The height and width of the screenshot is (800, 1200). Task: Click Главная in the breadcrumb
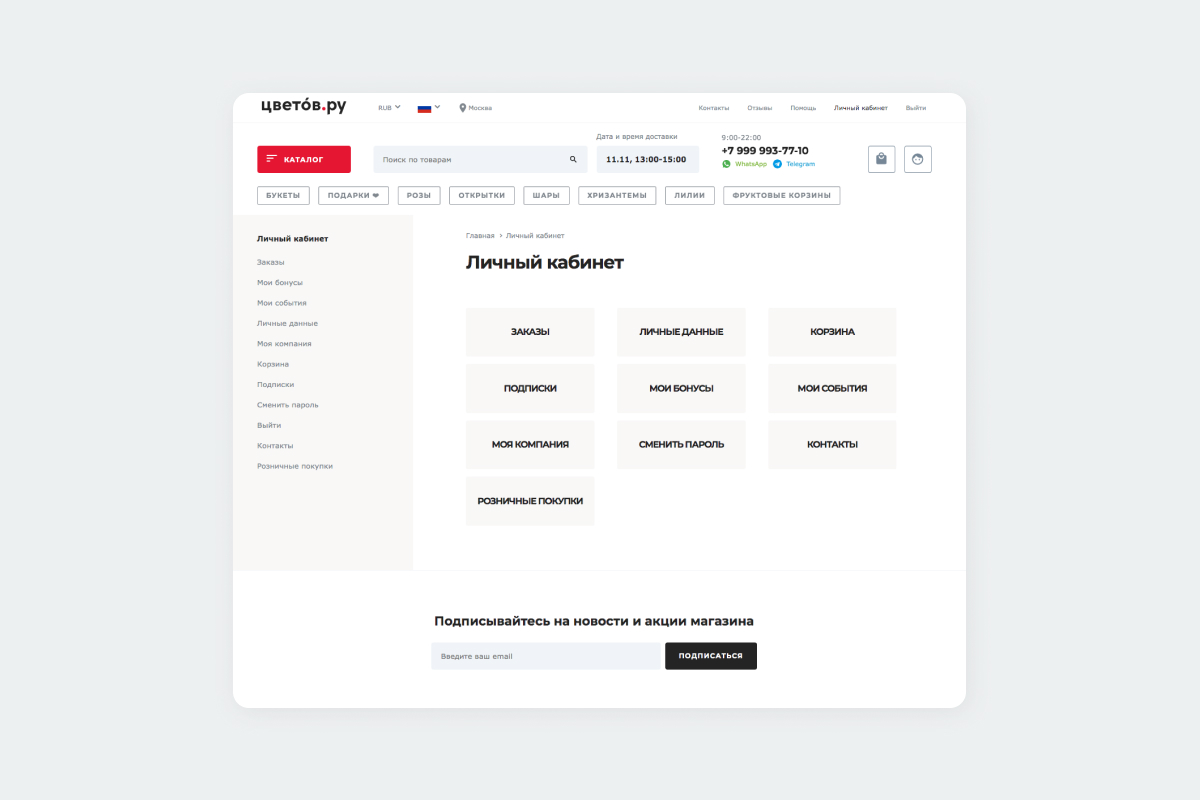480,236
